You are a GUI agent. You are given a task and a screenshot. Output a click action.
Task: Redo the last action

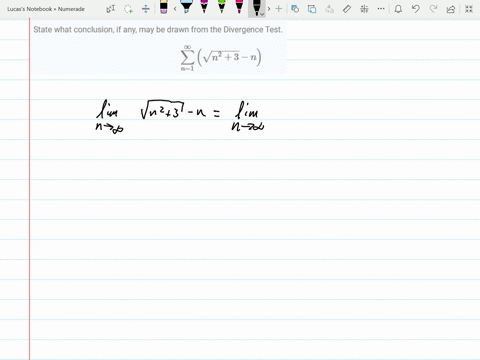pos(433,9)
